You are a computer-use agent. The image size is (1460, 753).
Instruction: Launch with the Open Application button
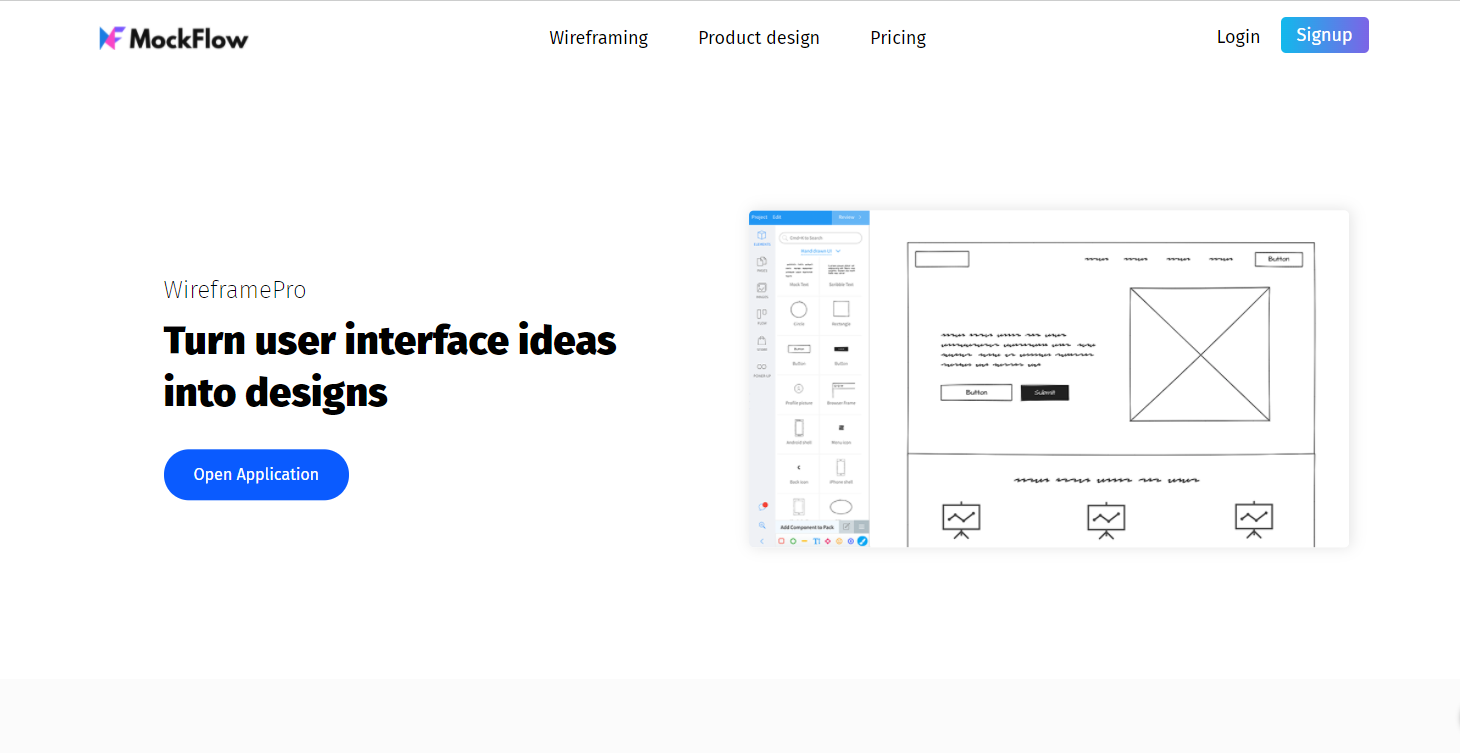tap(256, 475)
